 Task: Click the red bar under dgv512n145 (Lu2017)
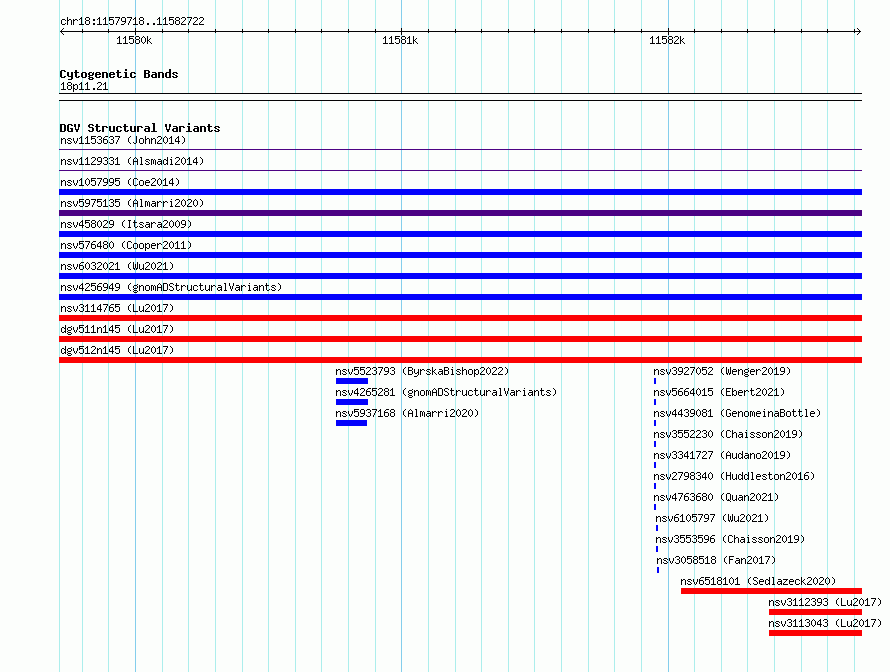pos(460,360)
